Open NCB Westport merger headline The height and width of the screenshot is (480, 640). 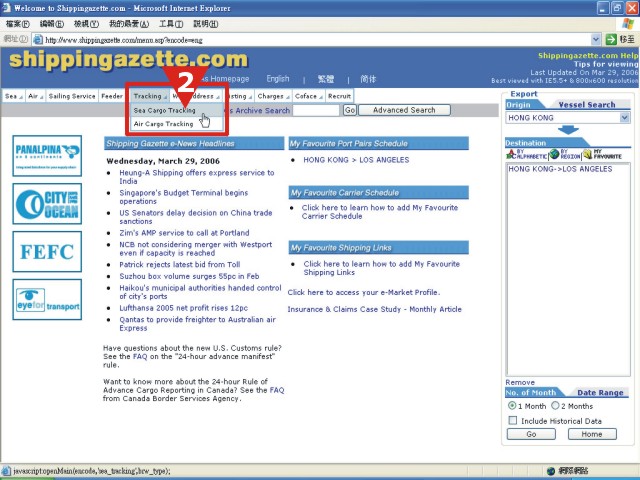(x=196, y=249)
